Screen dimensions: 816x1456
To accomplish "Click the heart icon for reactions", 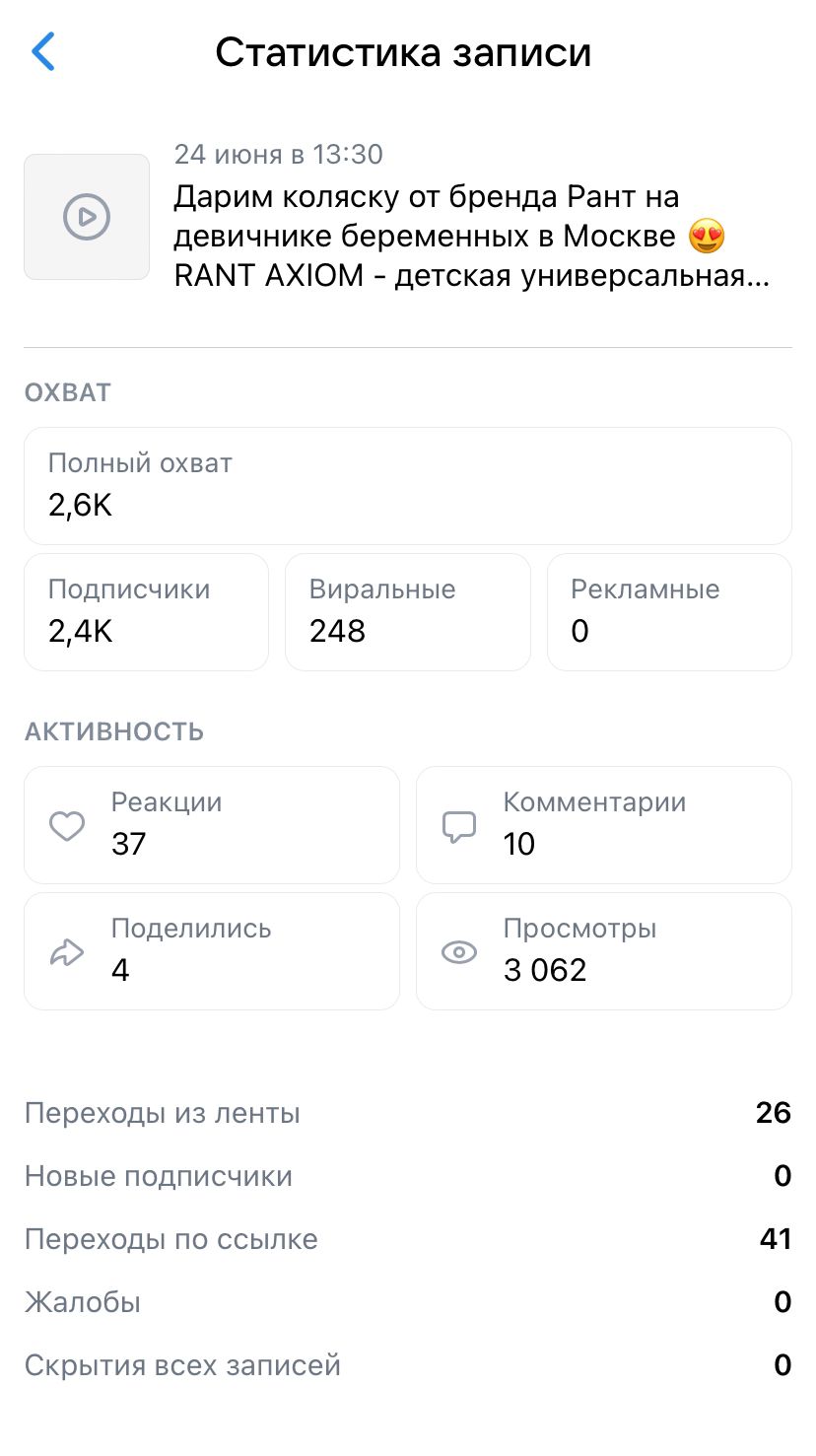I will 67,825.
